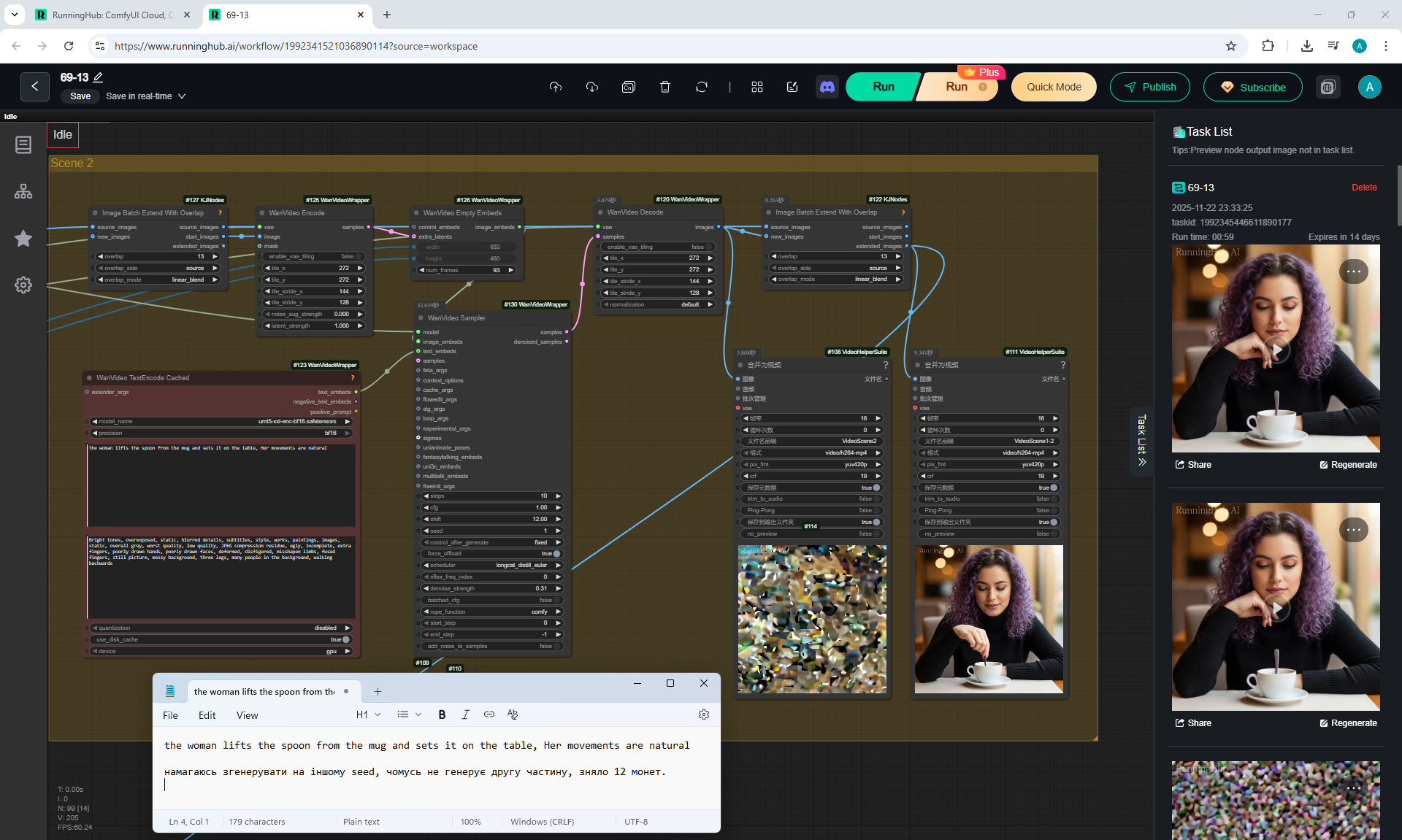Click the pencil icon to rename 69-13
Screen dimensions: 1402x840
point(98,77)
